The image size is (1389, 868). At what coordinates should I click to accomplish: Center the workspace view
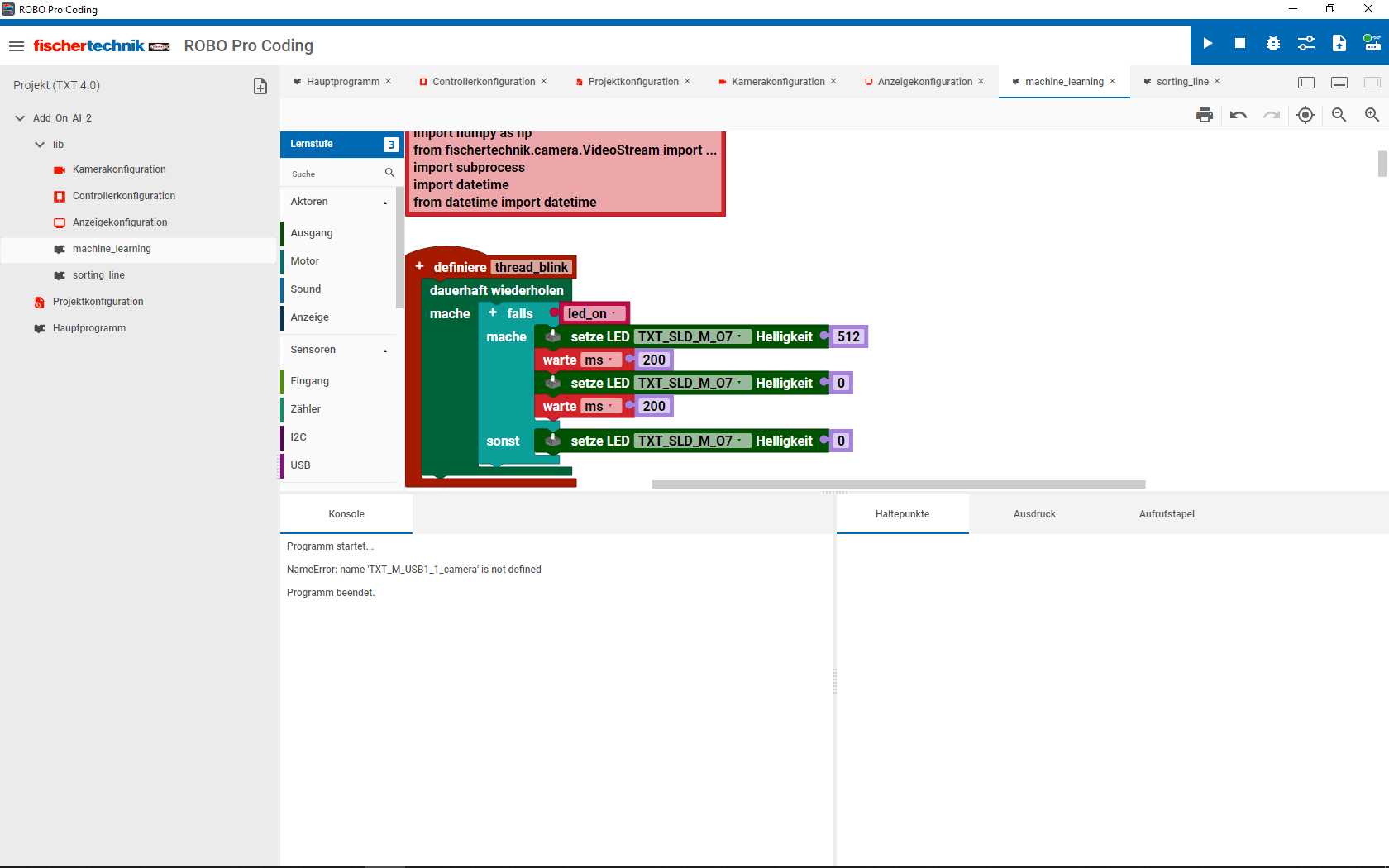point(1305,115)
